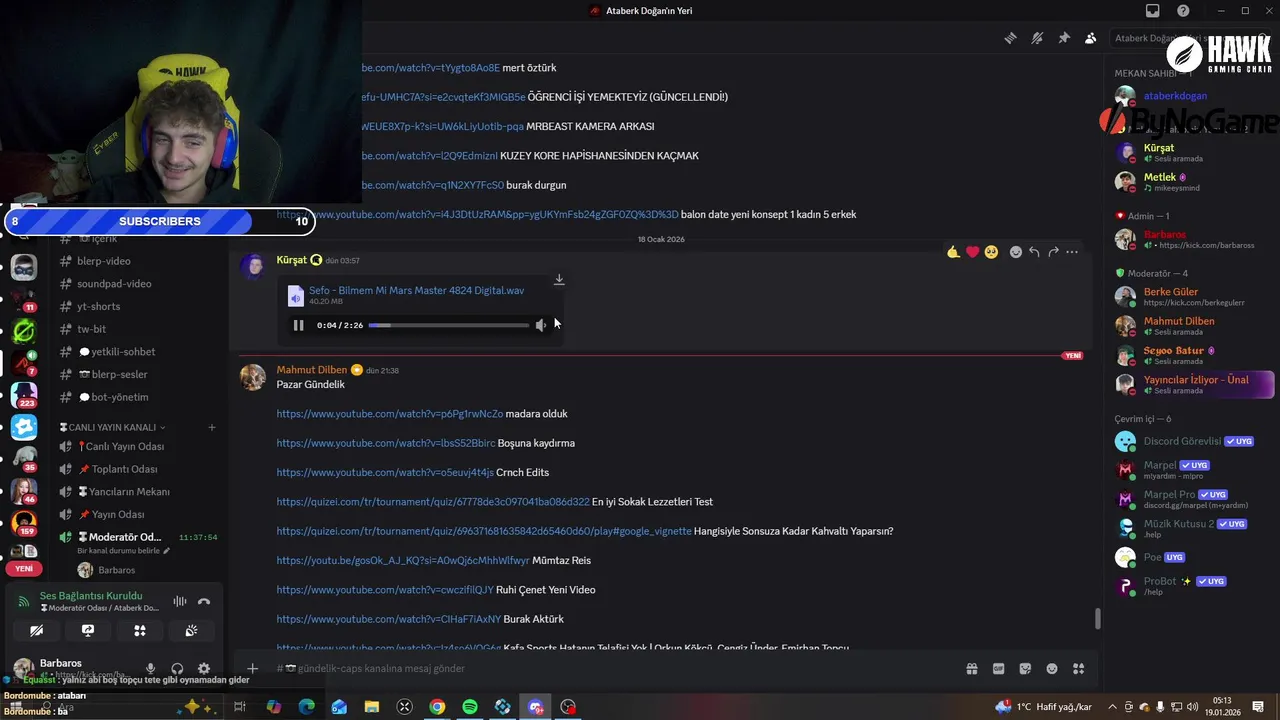
Task: Open the Windows notification center
Action: pos(1258,707)
